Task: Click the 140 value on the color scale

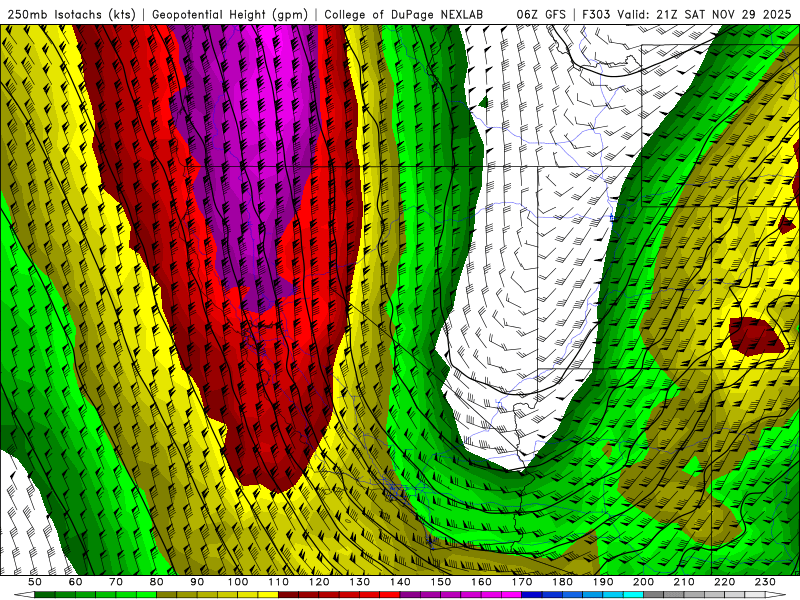Action: 400,582
